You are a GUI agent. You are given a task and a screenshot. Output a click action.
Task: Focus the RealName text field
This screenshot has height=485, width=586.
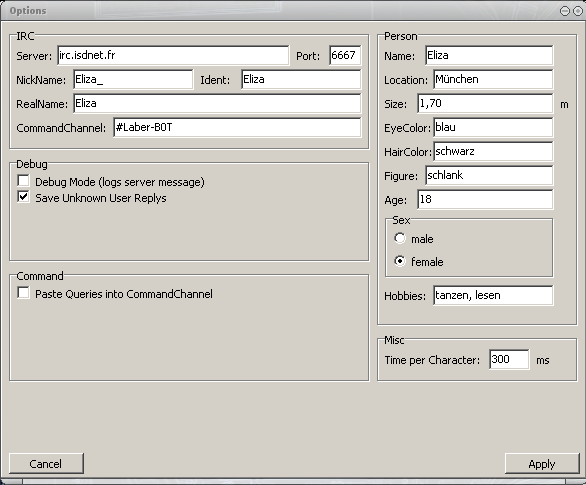pyautogui.click(x=217, y=104)
